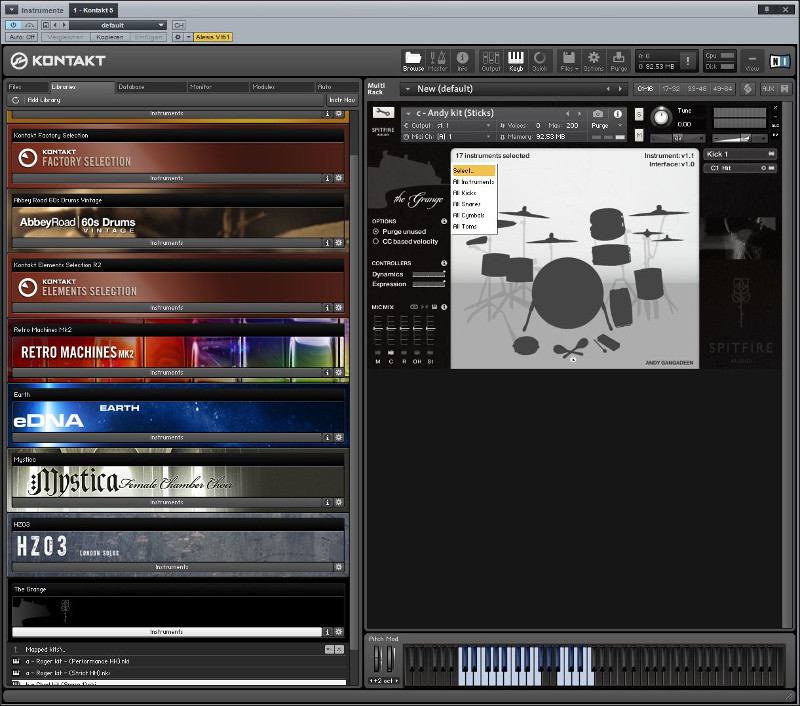Open the Instrumente menu arrow
800x706 pixels.
pyautogui.click(x=11, y=10)
